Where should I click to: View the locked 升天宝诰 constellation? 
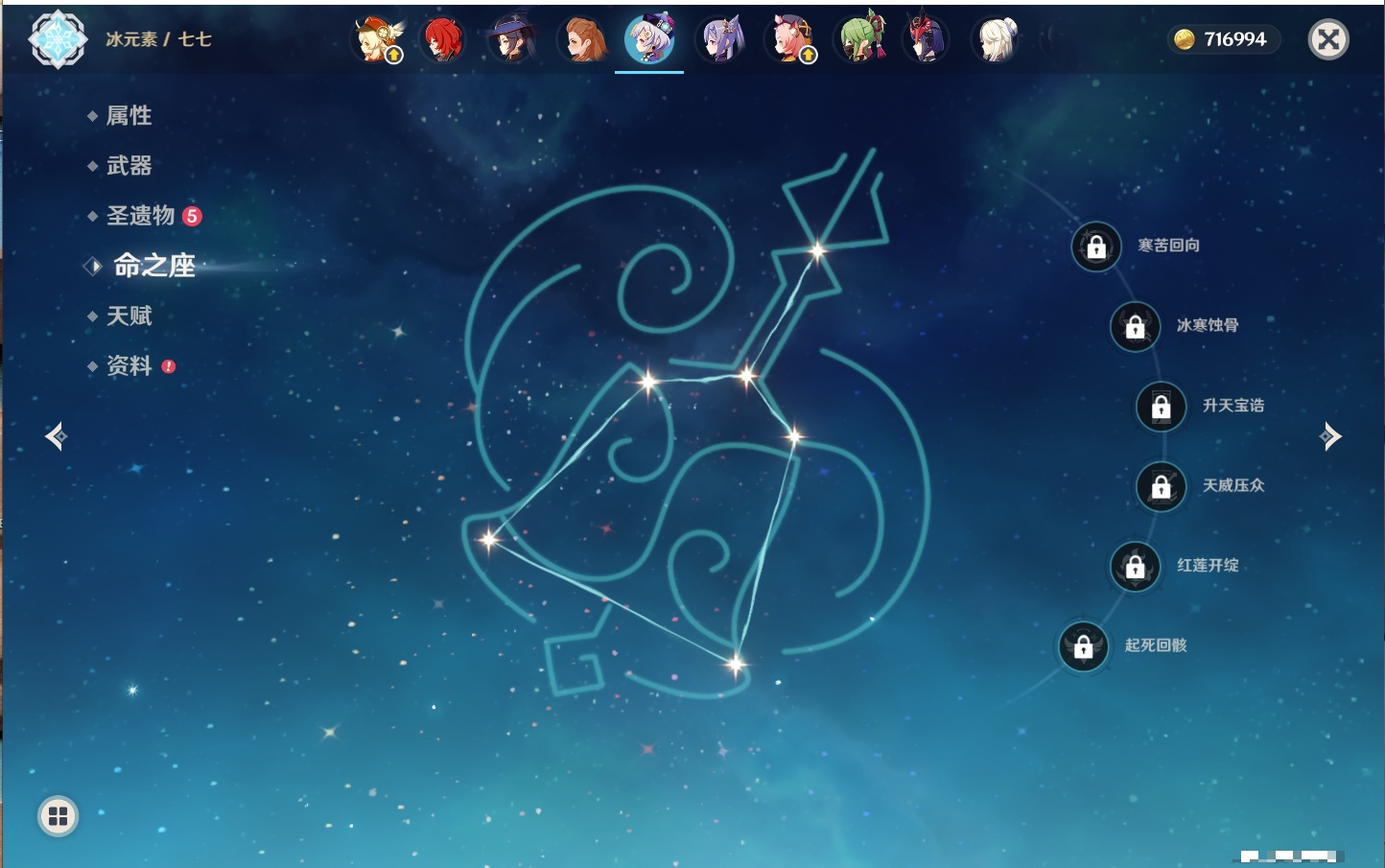(1161, 406)
